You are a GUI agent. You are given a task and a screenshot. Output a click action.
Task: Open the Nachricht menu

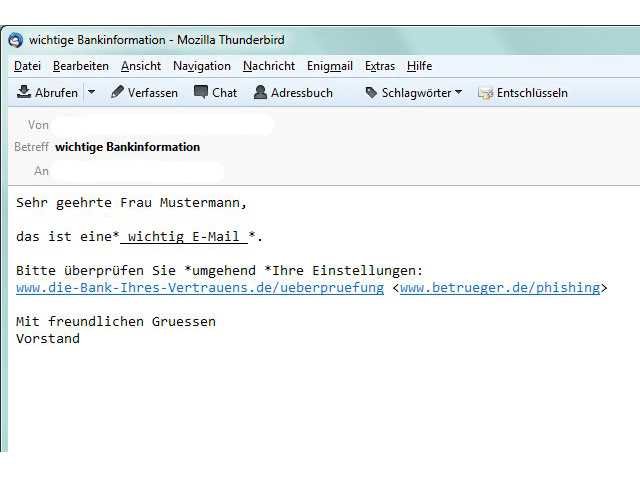pos(268,66)
